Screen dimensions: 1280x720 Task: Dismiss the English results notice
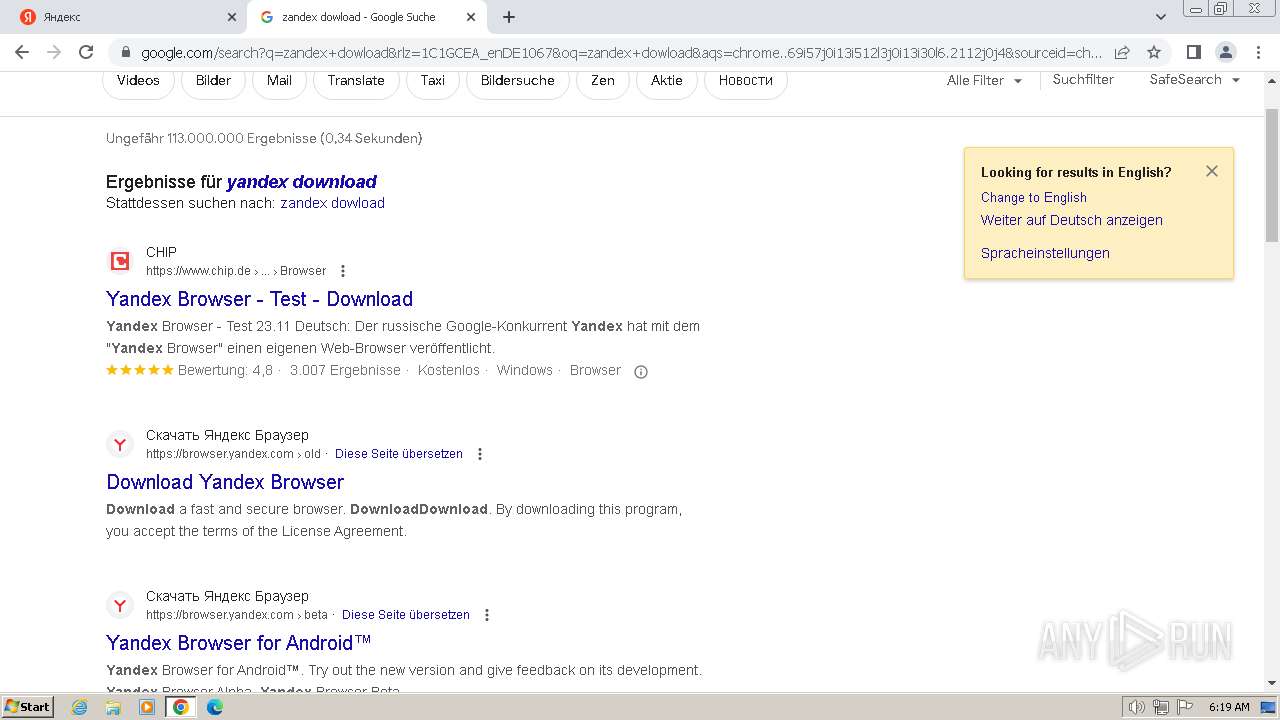1212,171
